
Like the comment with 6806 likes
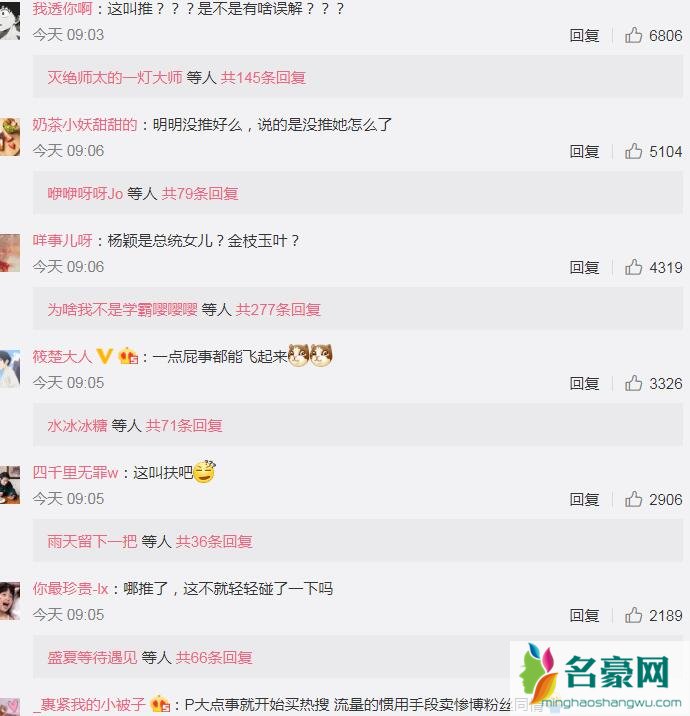[633, 35]
